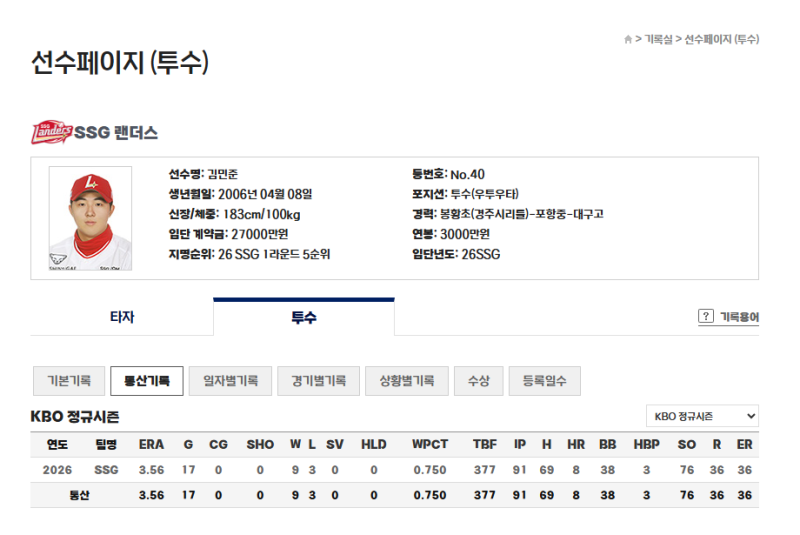The image size is (800, 535).
Task: Switch to the 타자 tab
Action: click(122, 317)
